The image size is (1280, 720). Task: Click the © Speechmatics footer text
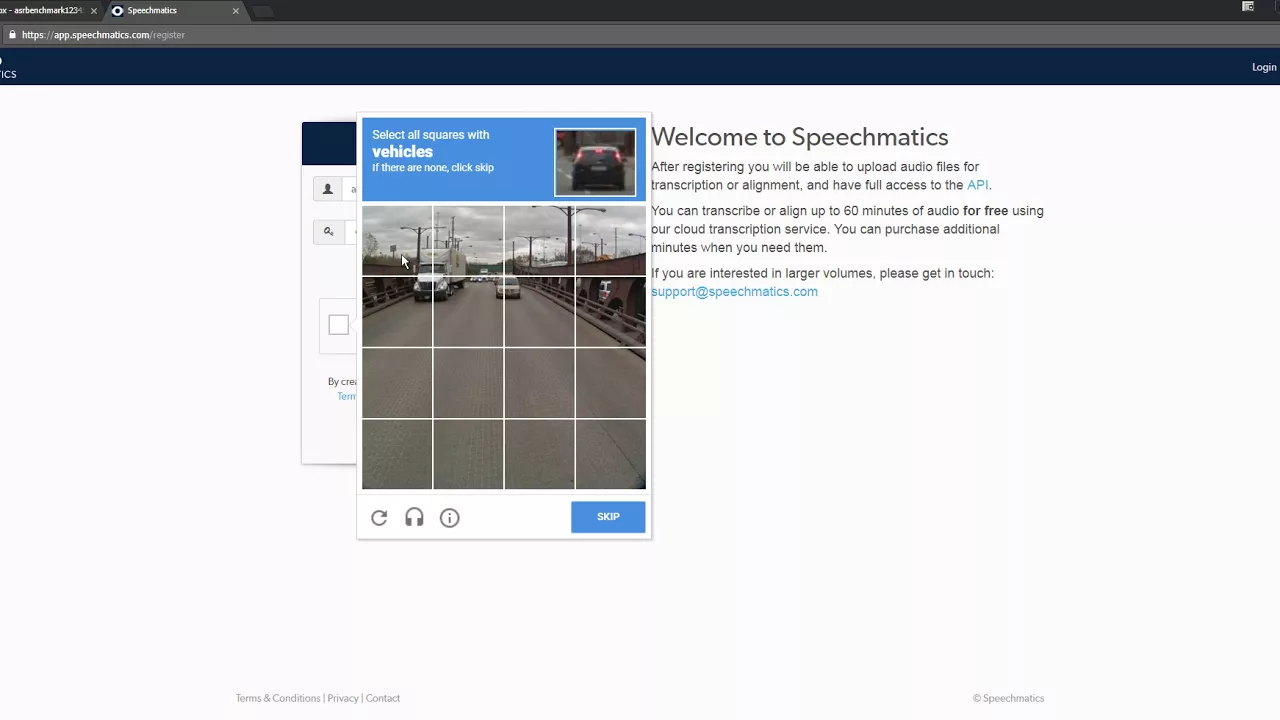1008,698
